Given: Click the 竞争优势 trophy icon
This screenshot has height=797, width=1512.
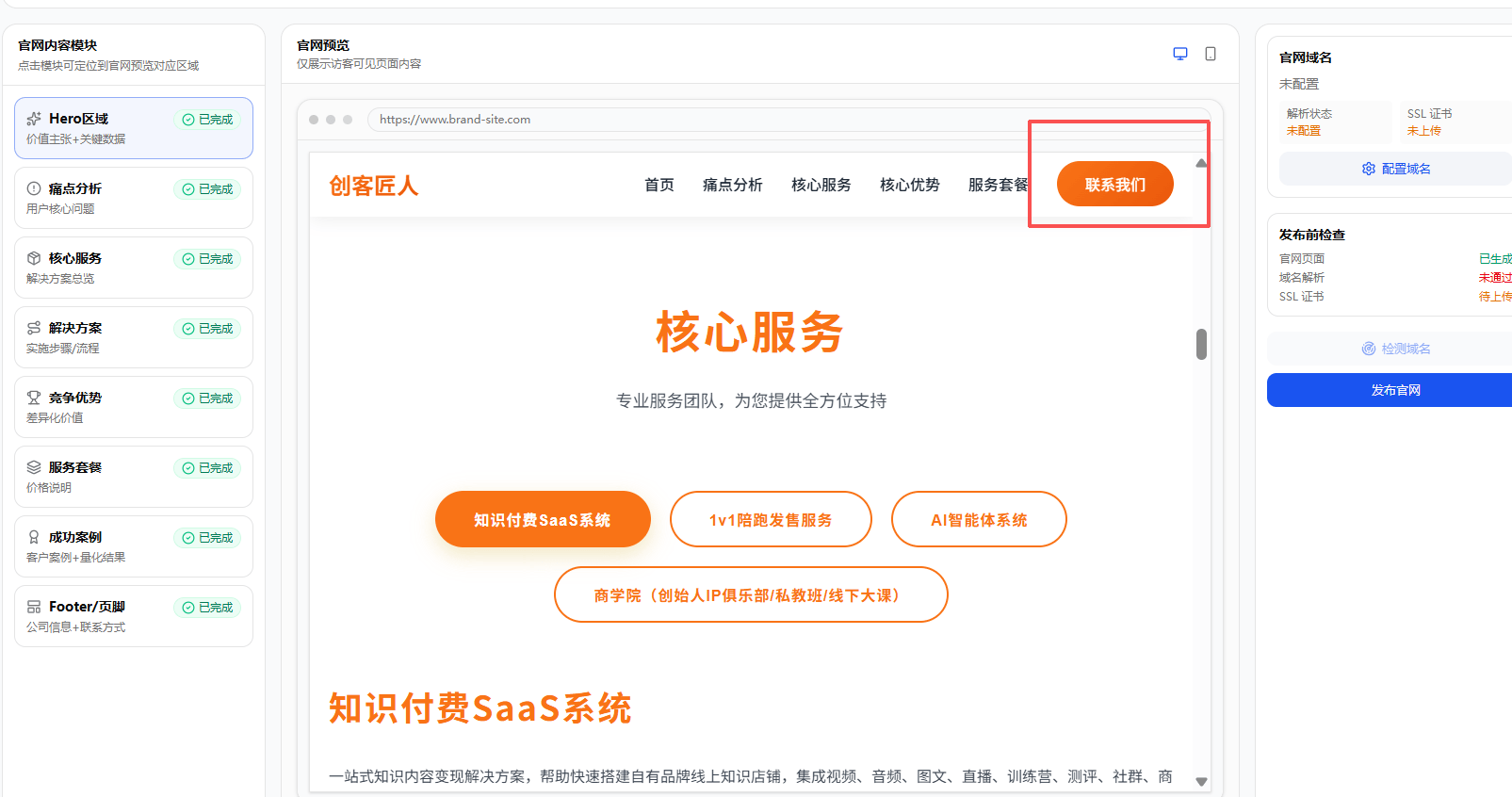Looking at the screenshot, I should tap(34, 398).
